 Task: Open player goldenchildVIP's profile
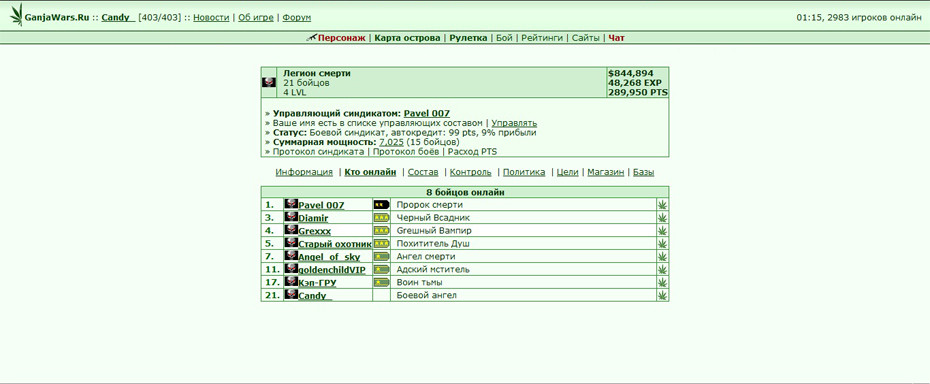point(332,270)
